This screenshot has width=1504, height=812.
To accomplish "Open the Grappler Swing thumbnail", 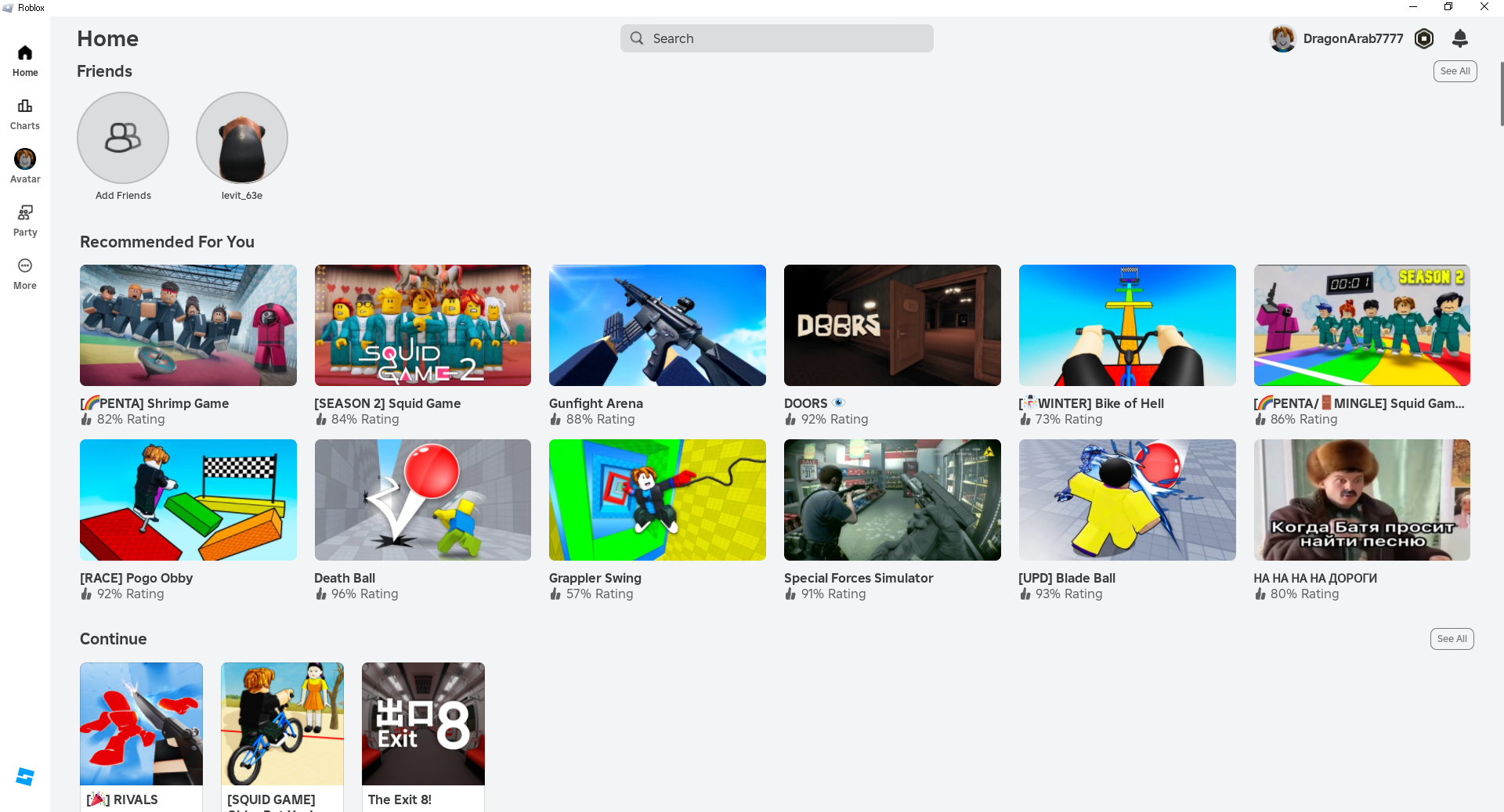I will coord(657,500).
